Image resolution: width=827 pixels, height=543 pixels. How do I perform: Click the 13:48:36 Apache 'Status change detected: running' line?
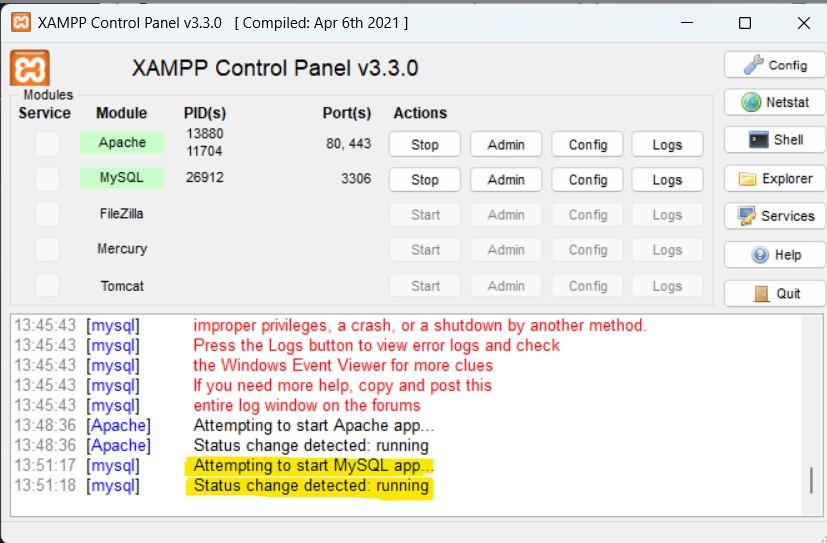tap(311, 445)
